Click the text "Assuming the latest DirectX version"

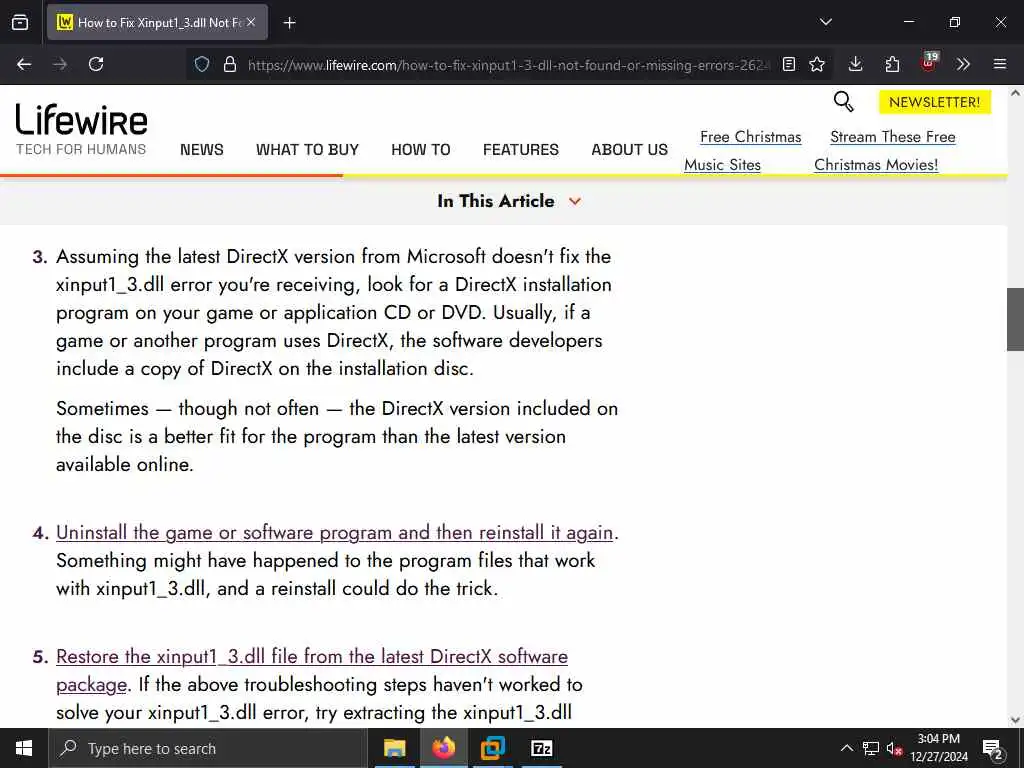205,257
